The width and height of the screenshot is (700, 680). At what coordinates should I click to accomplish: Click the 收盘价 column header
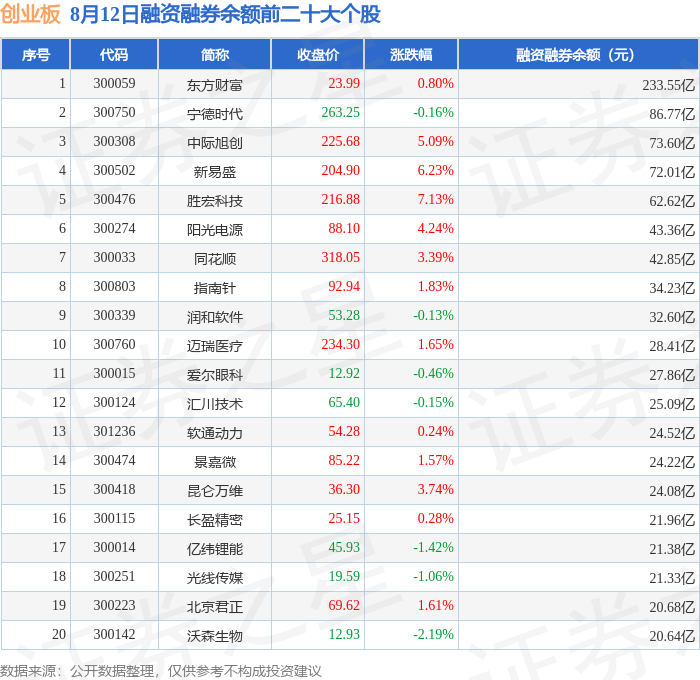coord(318,54)
